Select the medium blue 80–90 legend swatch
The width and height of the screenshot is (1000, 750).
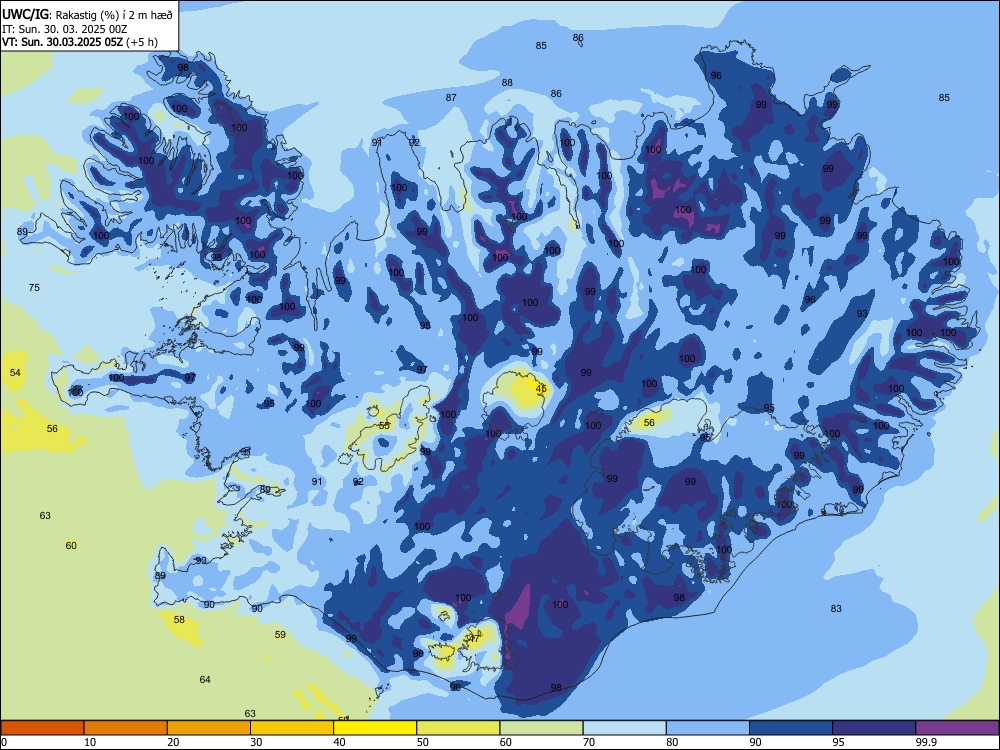[708, 728]
